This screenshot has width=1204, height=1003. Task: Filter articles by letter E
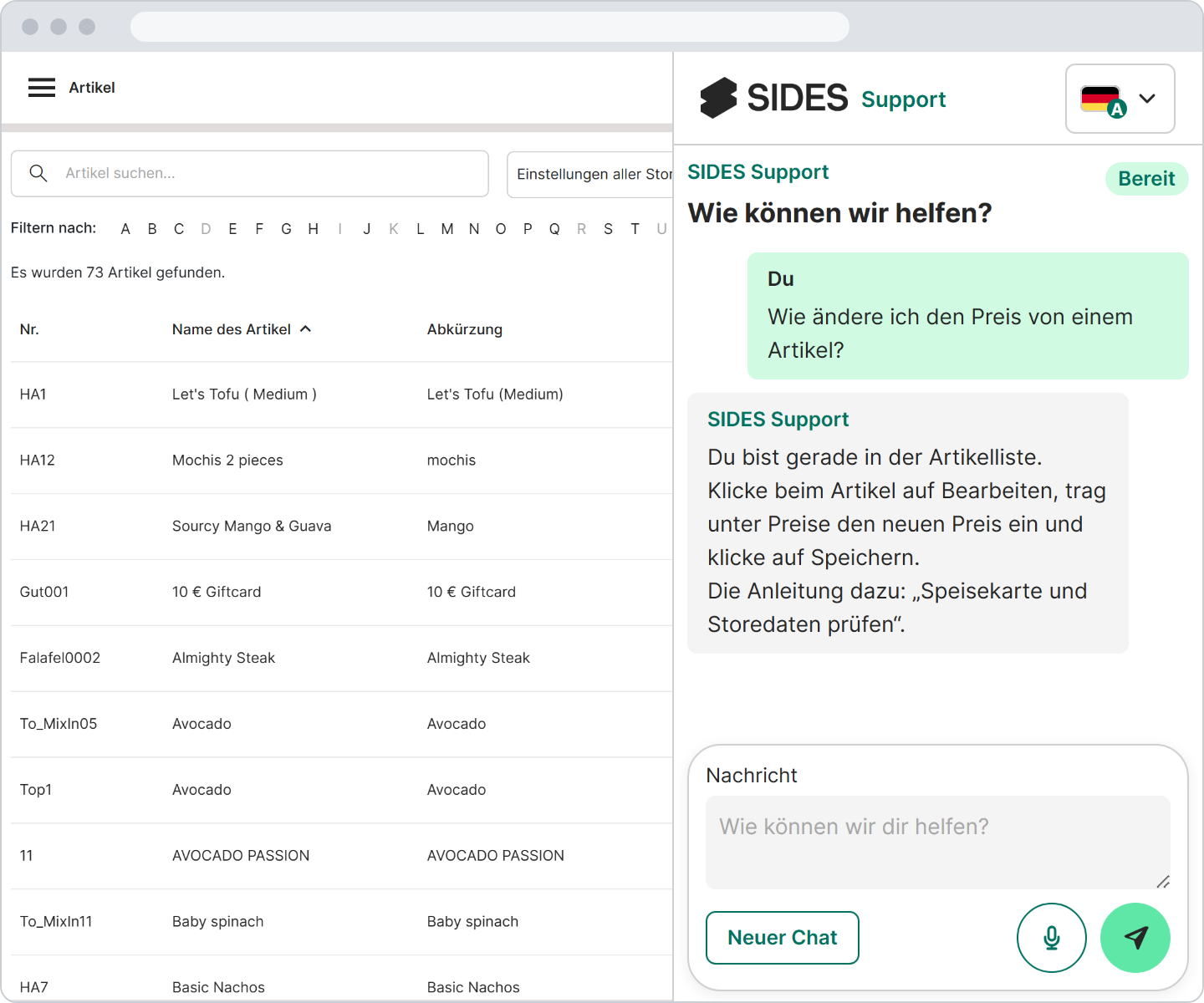232,229
